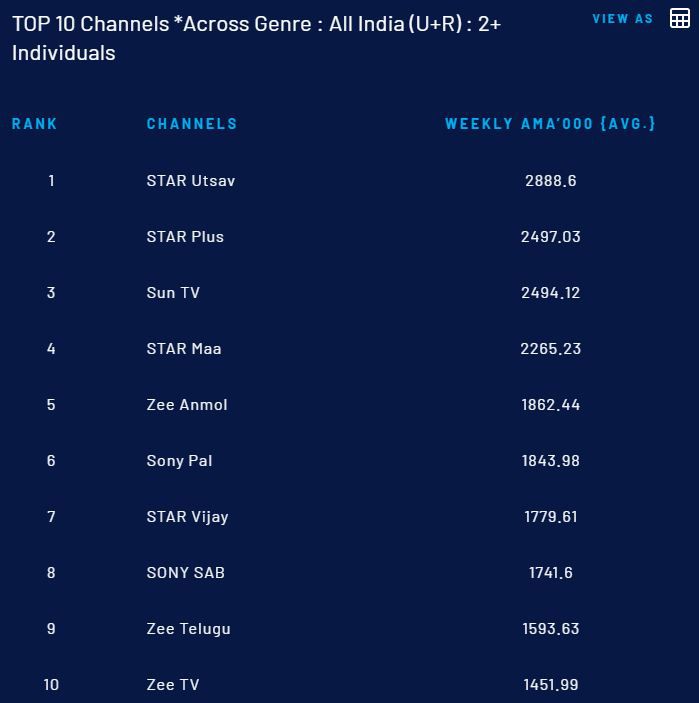Click the table view grid icon

(x=680, y=18)
